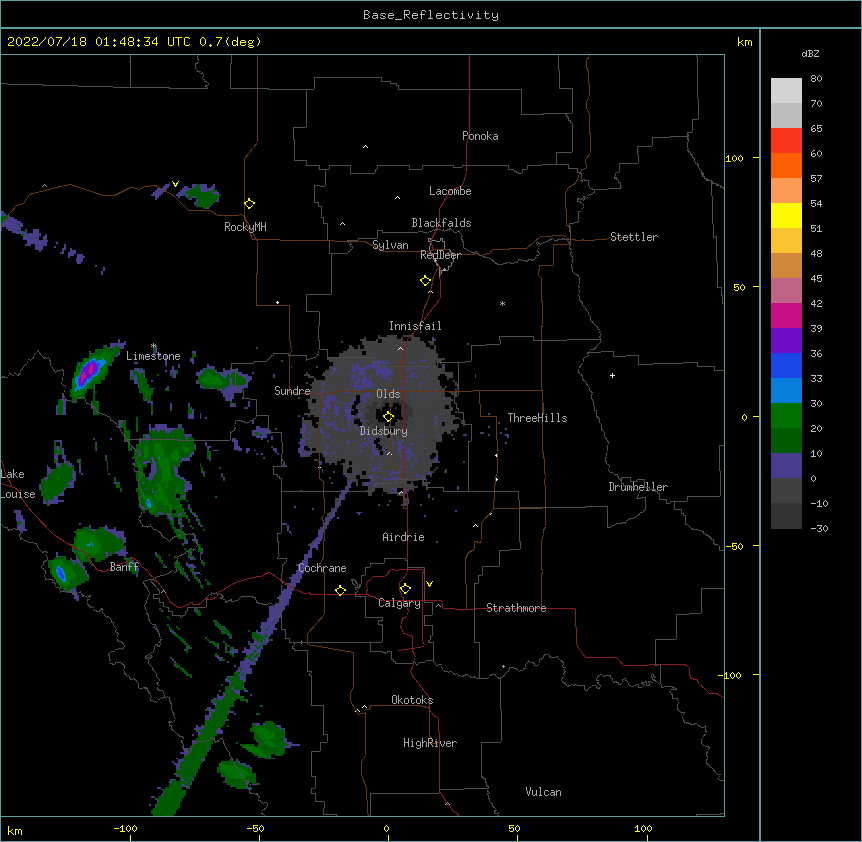Image resolution: width=862 pixels, height=842 pixels.
Task: Click the blue-core storm cell west of Banff
Action: click(x=61, y=574)
